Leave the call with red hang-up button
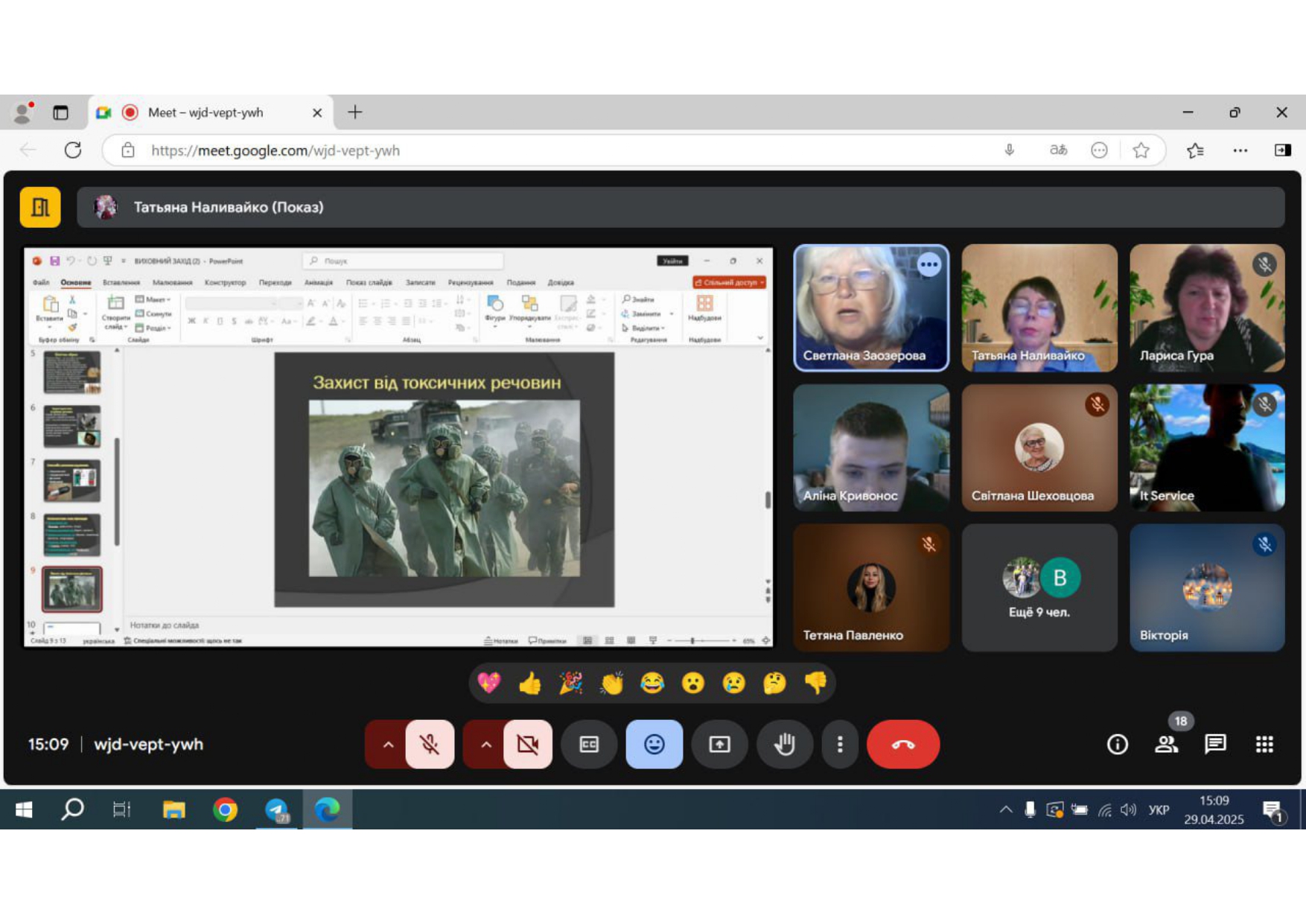This screenshot has height=924, width=1306. (902, 744)
